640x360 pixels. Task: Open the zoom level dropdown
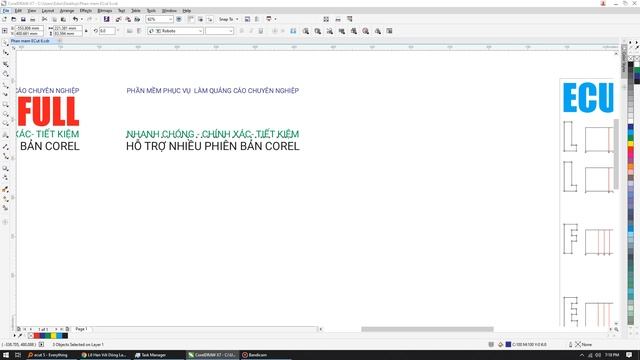171,19
